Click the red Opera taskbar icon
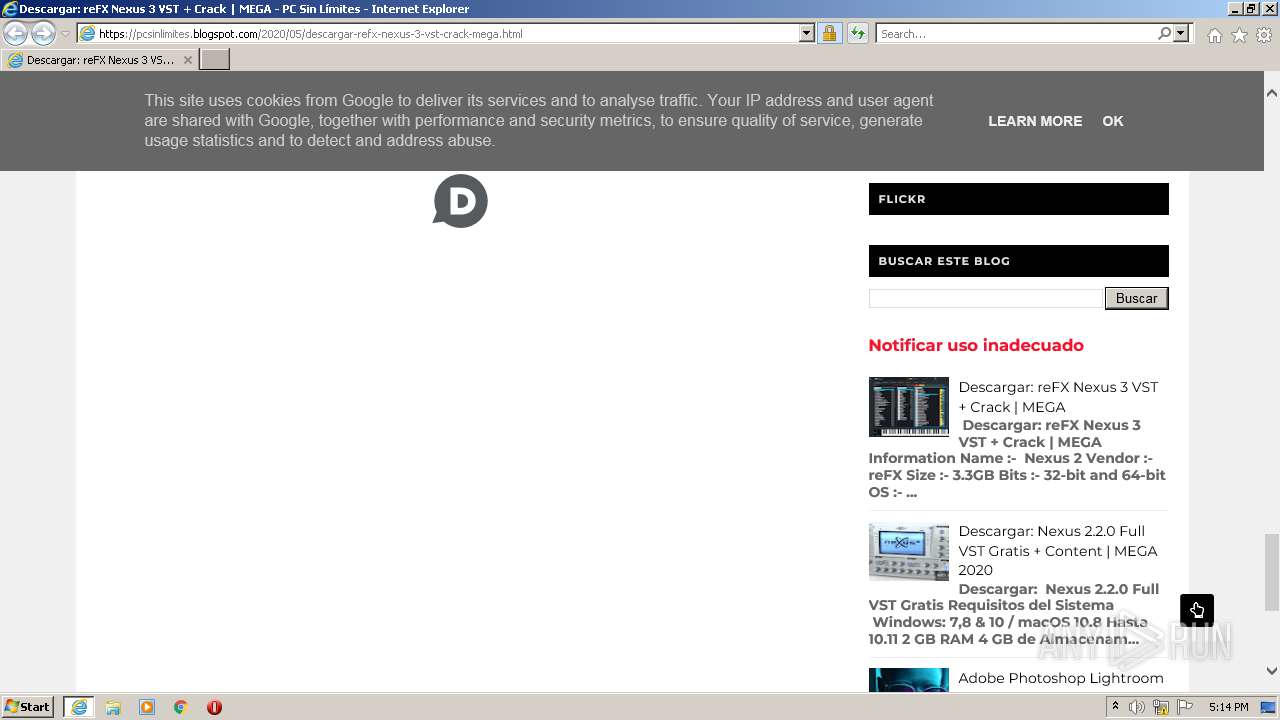 (x=214, y=707)
